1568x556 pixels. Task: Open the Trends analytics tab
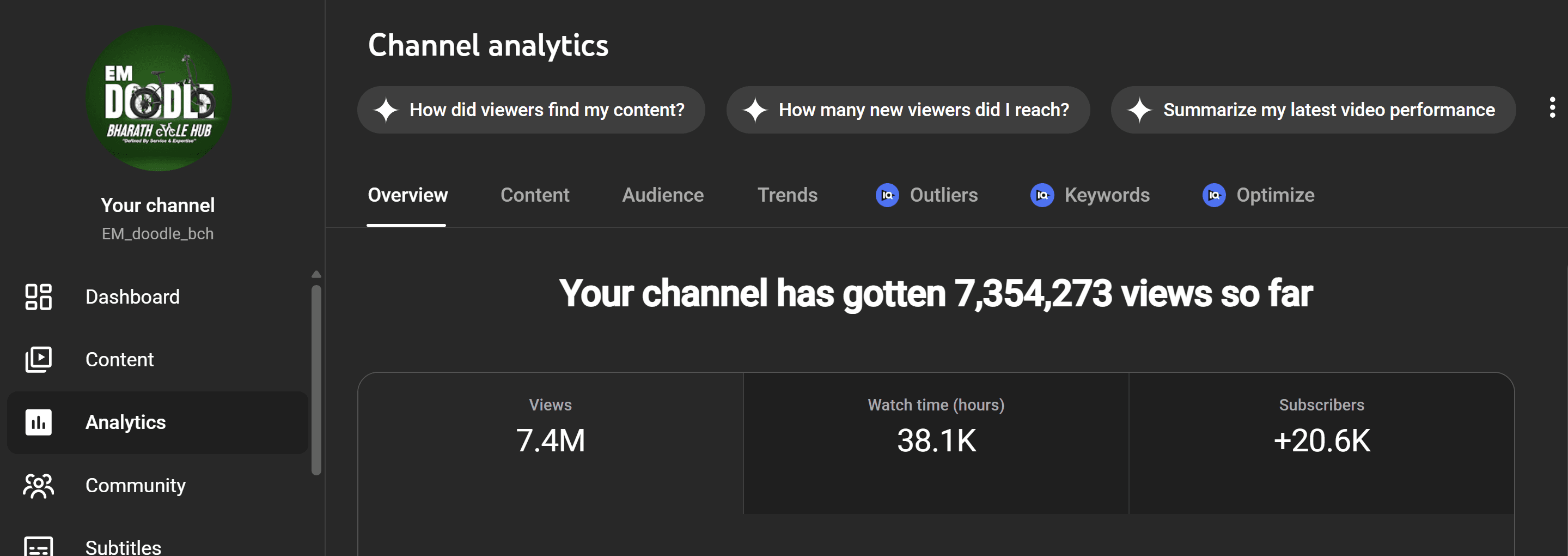coord(787,195)
